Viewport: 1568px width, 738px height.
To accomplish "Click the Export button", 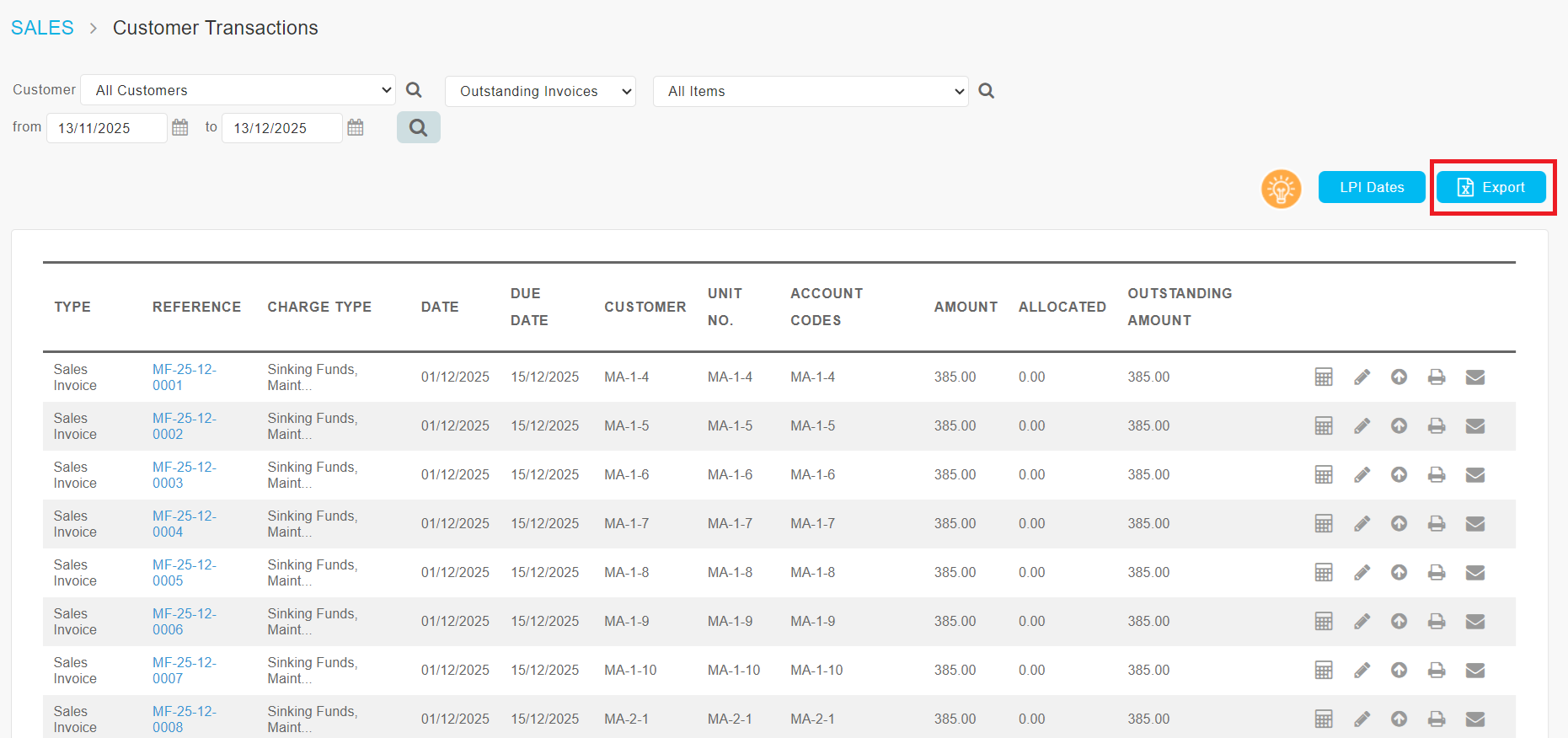I will click(1490, 187).
